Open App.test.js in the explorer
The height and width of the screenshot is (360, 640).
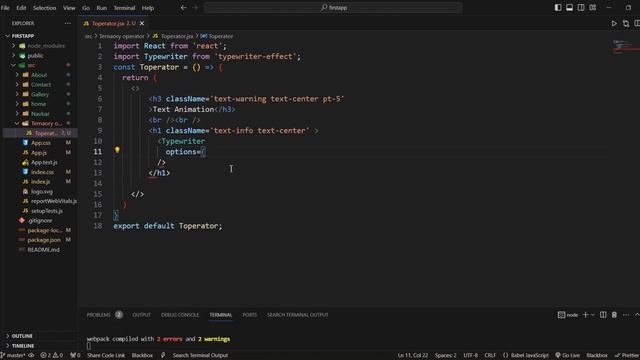44,162
